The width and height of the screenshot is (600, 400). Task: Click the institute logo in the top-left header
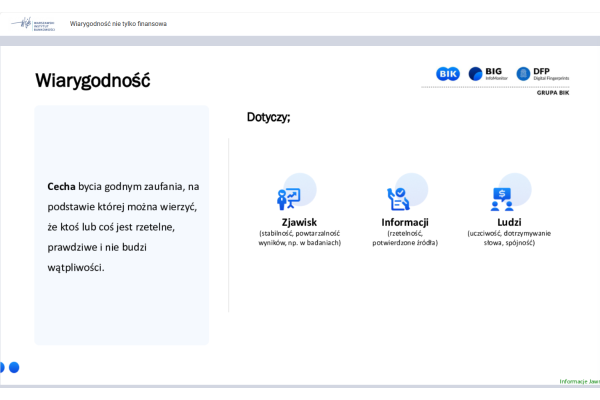coord(32,23)
